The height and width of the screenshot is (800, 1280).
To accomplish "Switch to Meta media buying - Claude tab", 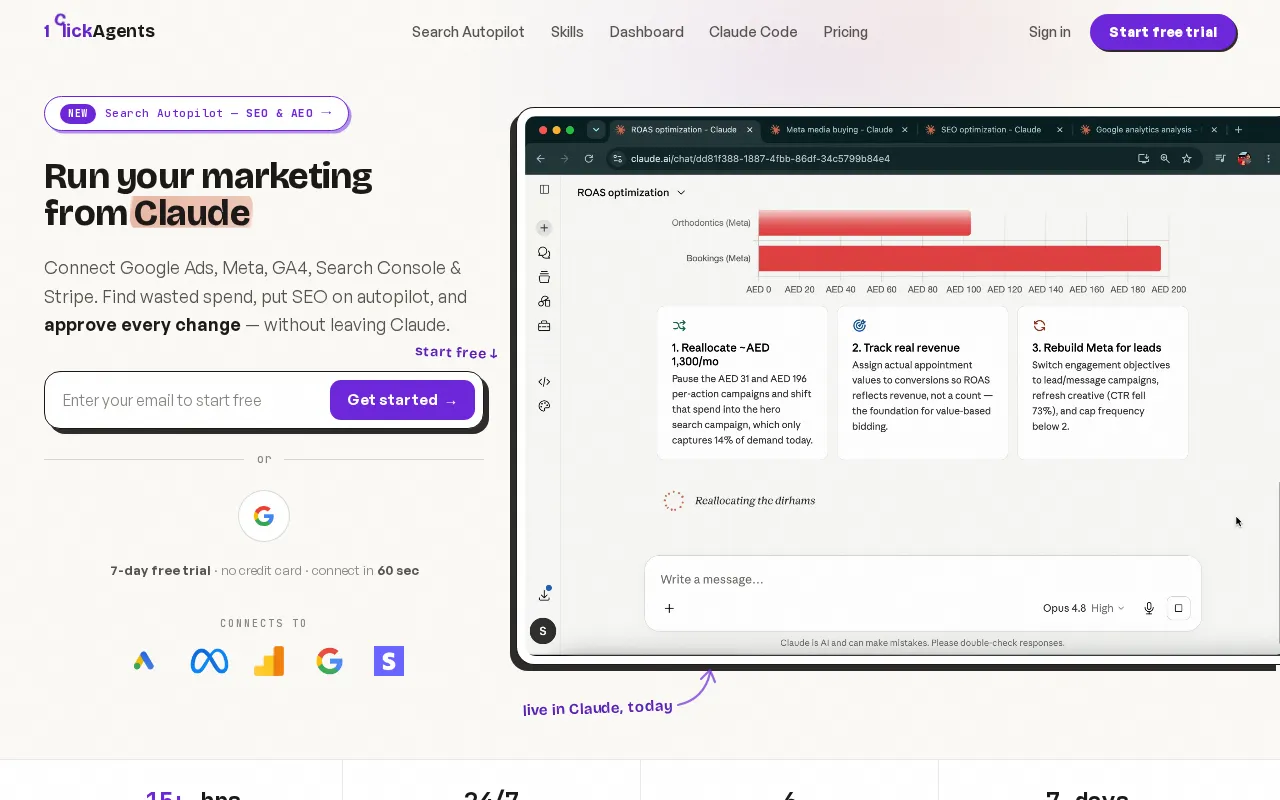I will pos(837,130).
